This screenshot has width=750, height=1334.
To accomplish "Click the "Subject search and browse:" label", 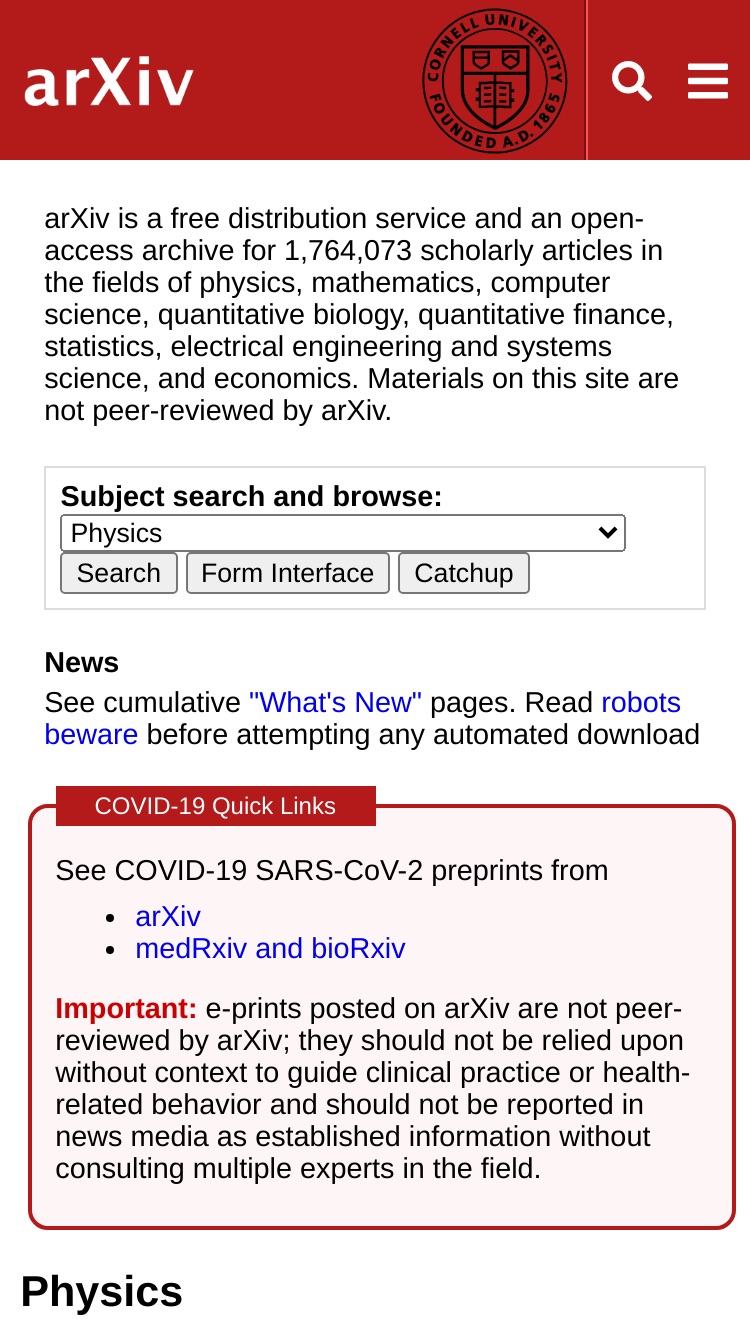I will (251, 497).
